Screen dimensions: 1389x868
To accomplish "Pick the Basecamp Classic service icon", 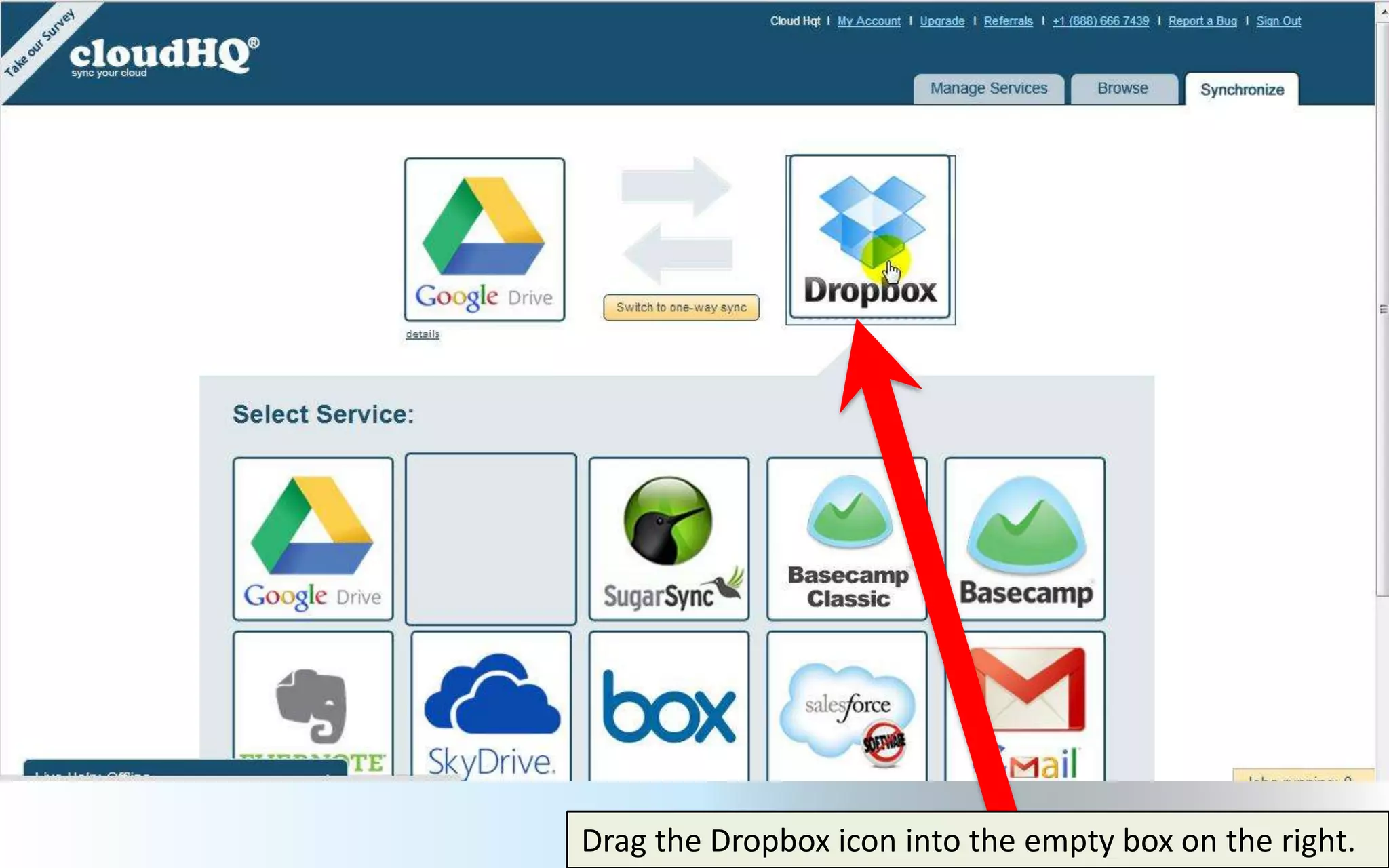I will click(846, 539).
